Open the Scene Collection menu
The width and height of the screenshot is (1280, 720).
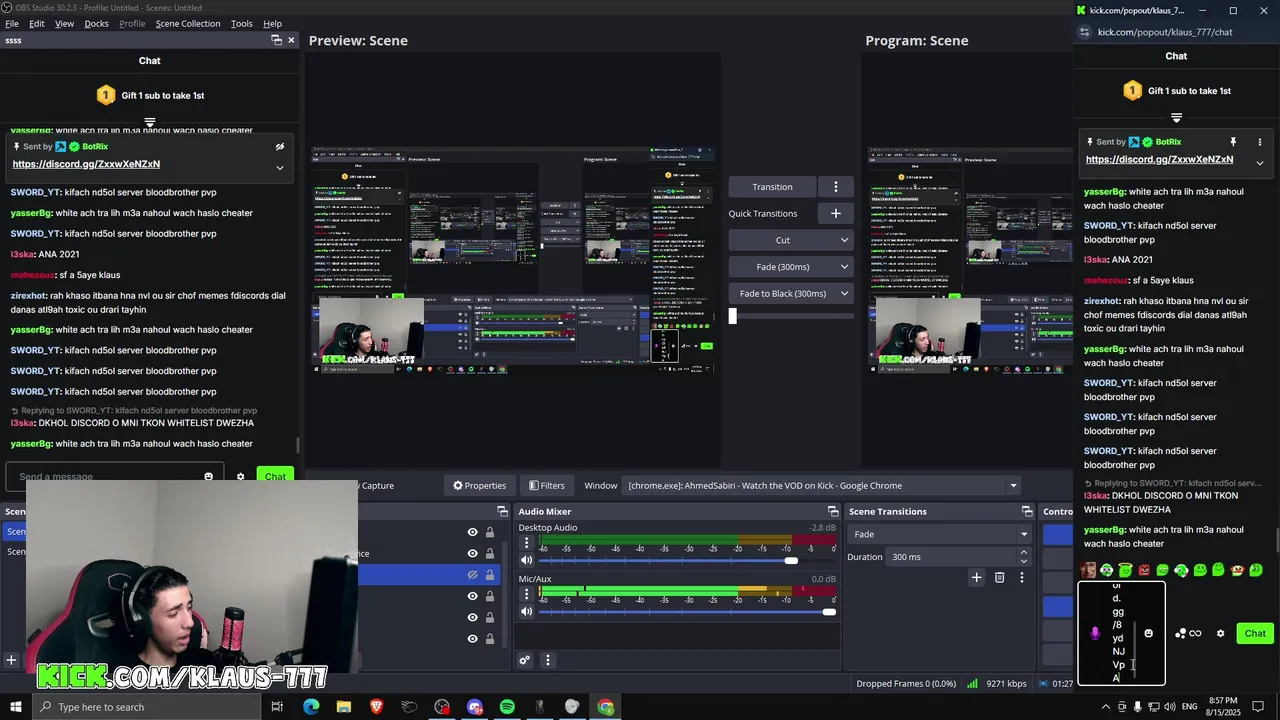(187, 23)
